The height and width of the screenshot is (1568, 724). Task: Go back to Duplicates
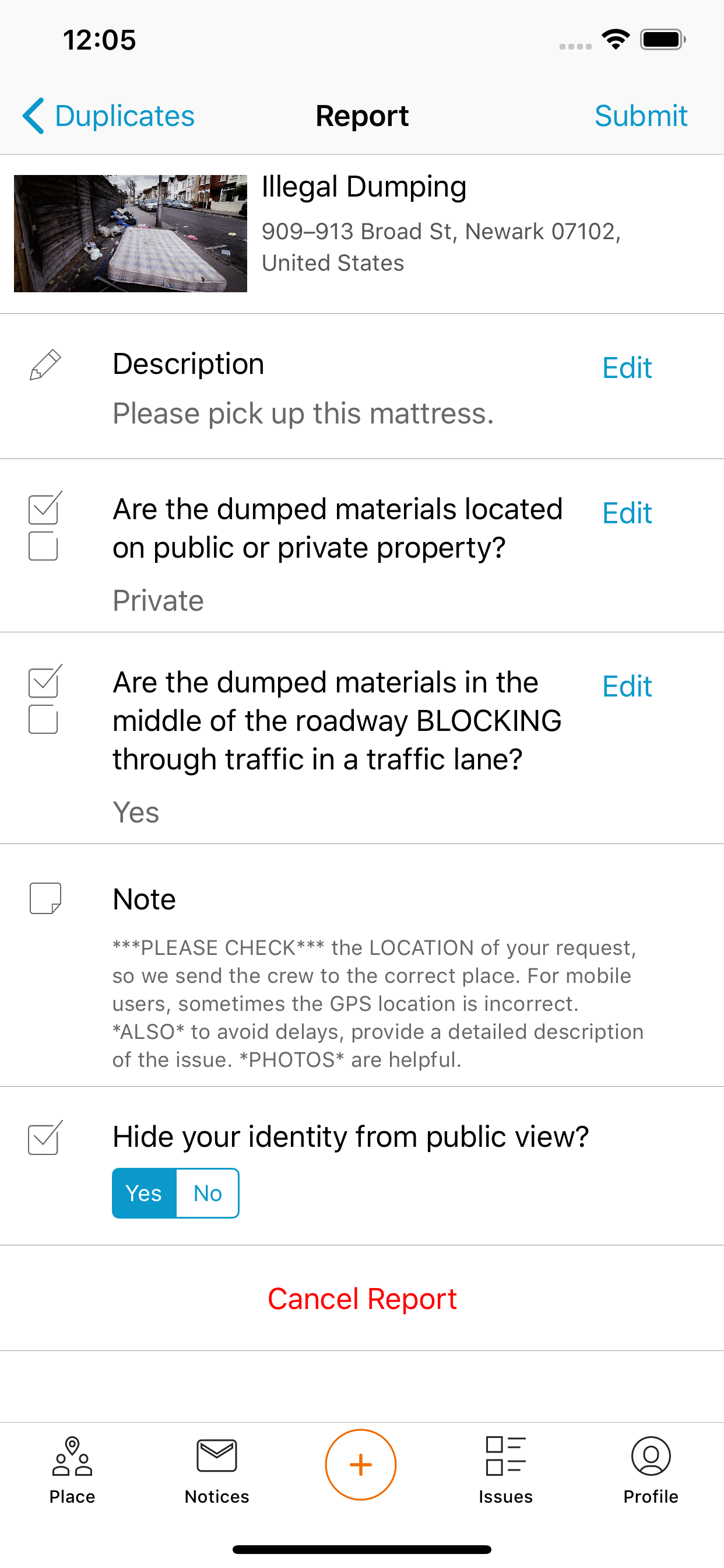coord(108,116)
